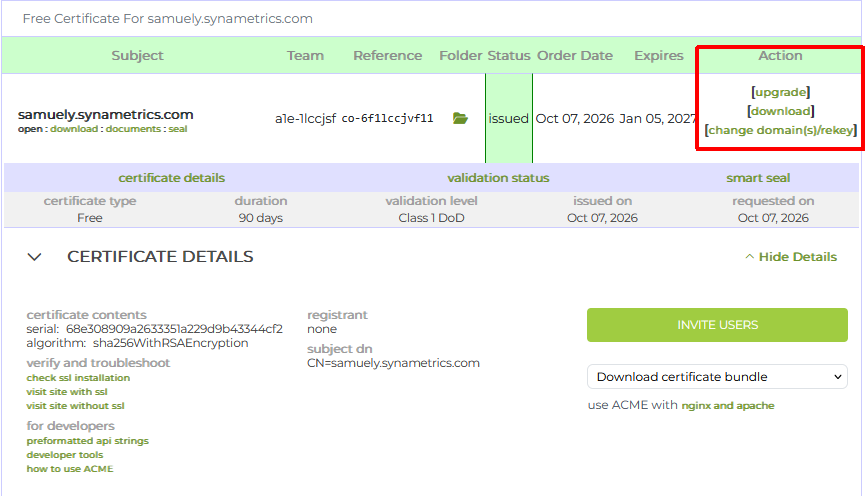Click the Order Date column header

575,55
